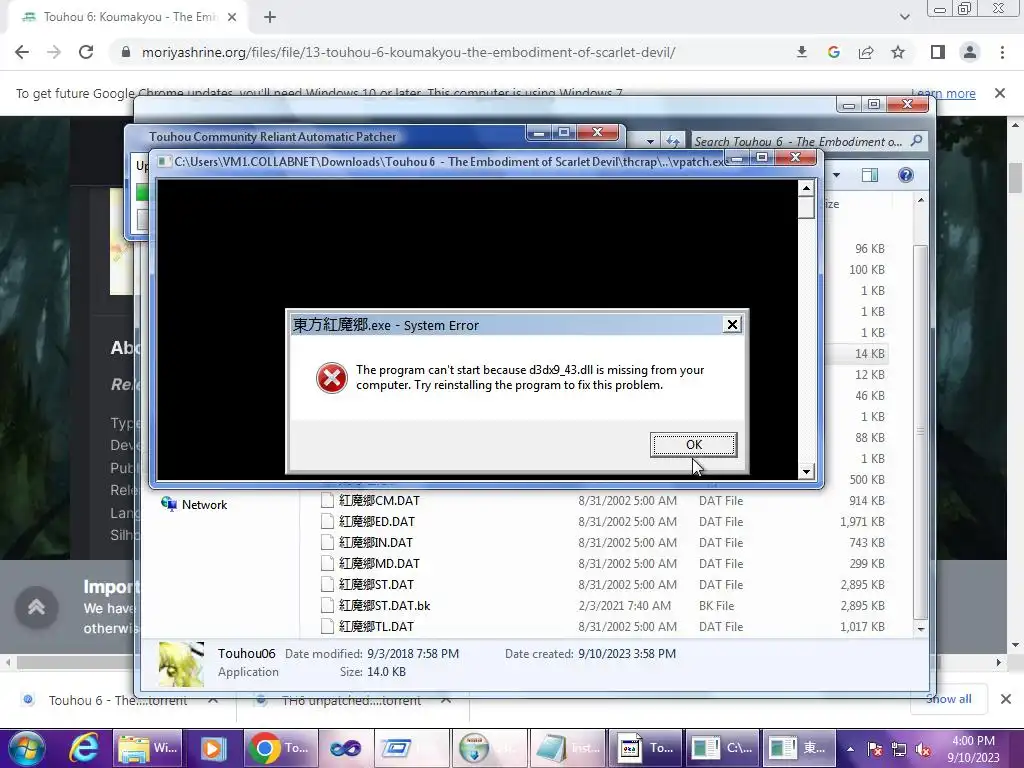1024x768 pixels.
Task: Toggle Chrome side panel
Action: pyautogui.click(x=938, y=52)
